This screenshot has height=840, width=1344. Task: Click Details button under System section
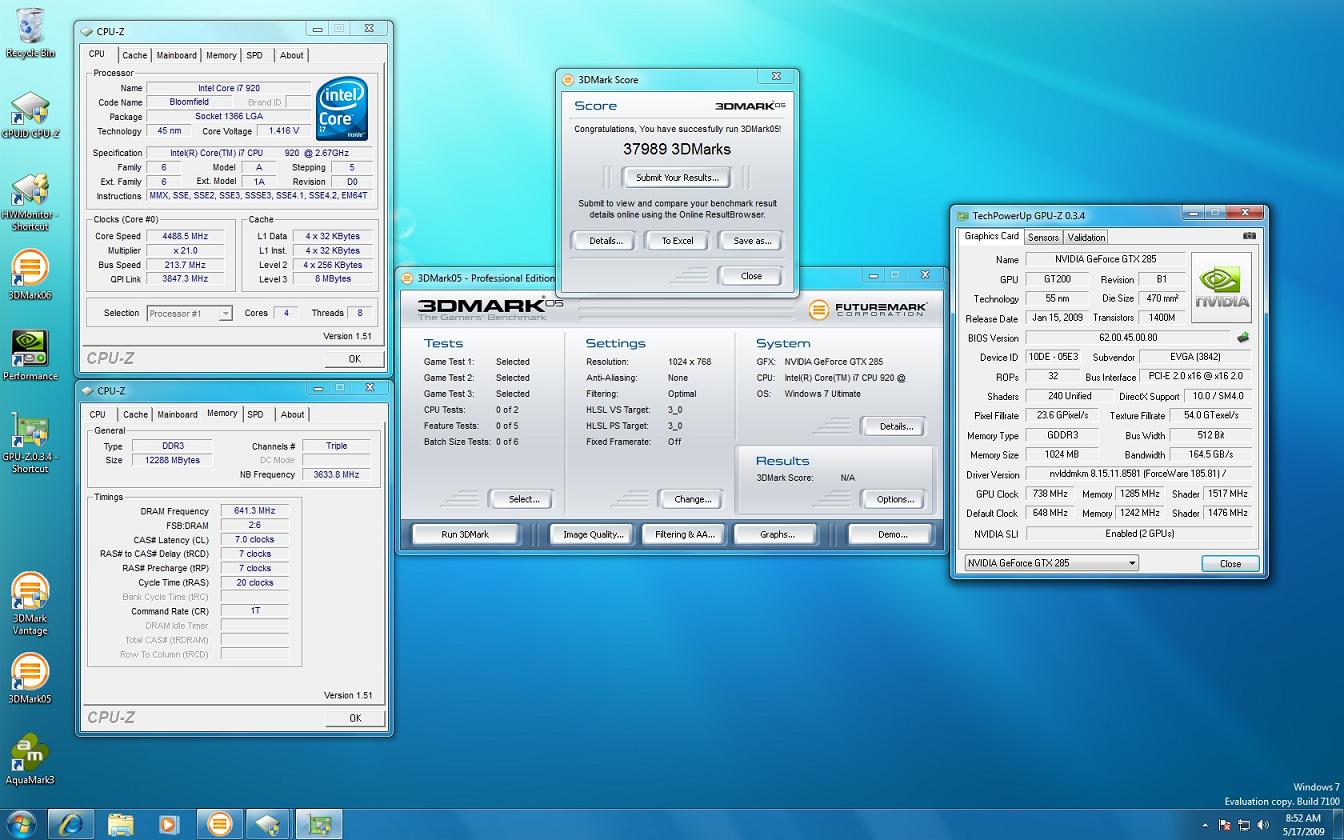coord(896,426)
